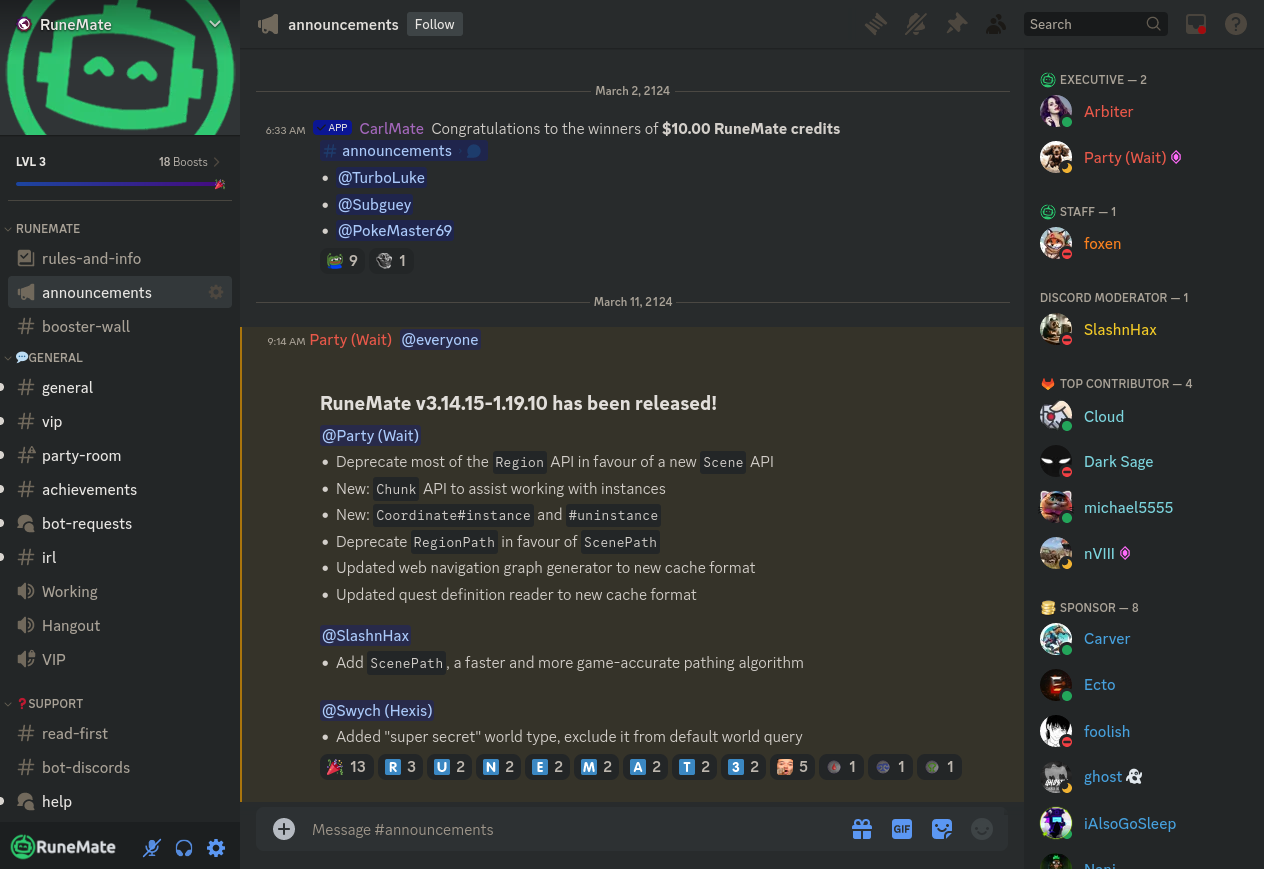This screenshot has width=1264, height=869.
Task: Open the booster-wall channel
Action: click(x=120, y=327)
